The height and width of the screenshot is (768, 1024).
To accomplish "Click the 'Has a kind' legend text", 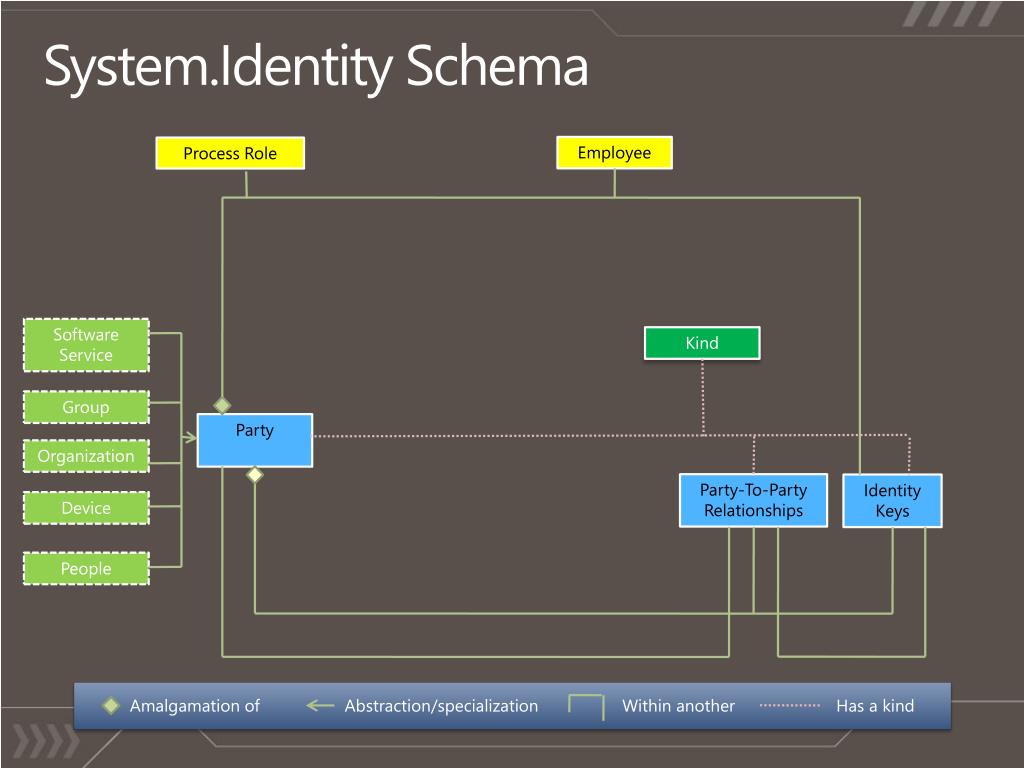I will (875, 706).
